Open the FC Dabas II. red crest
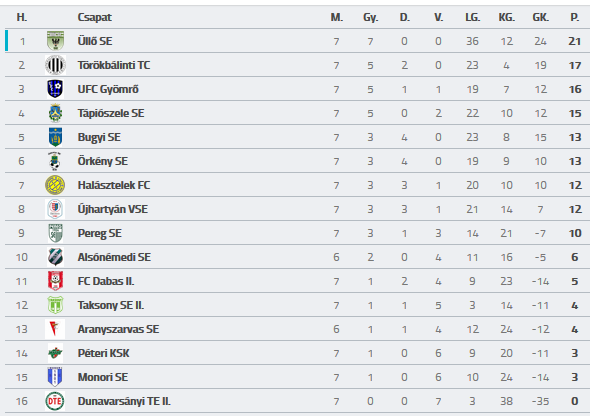This screenshot has height=416, width=590. point(55,281)
